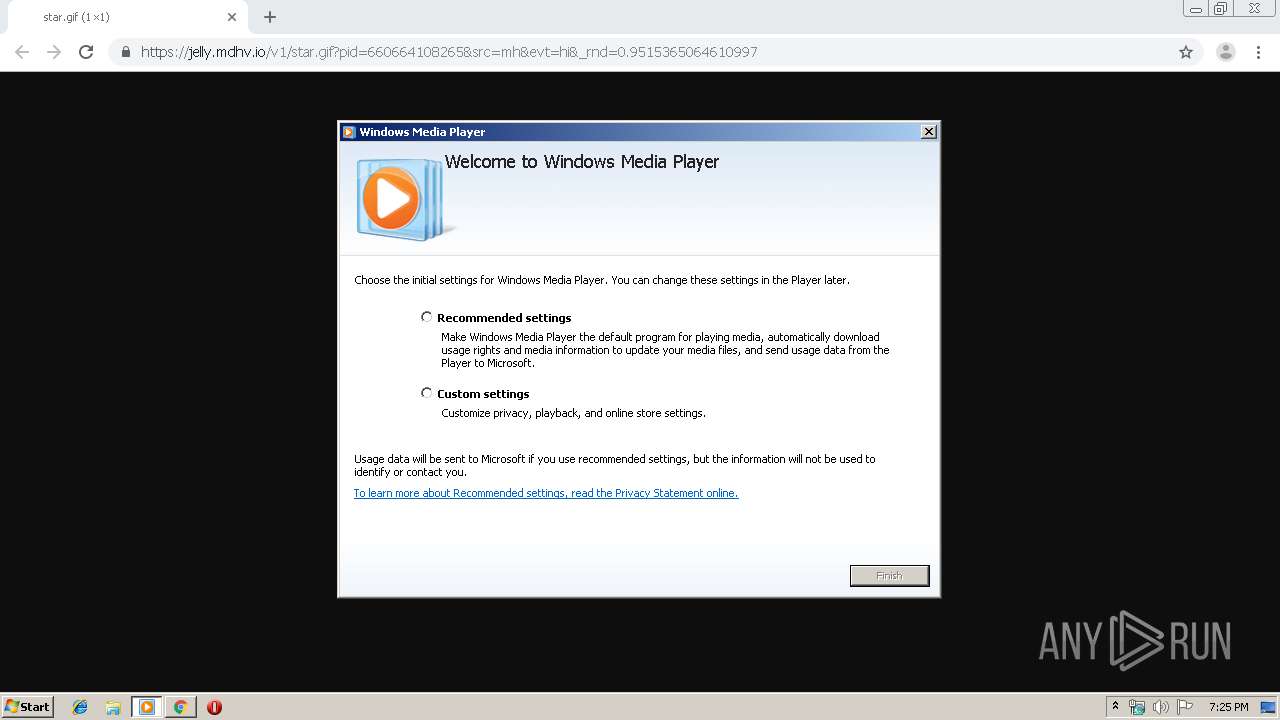The image size is (1280, 720).
Task: Click the Finish button in the setup dialog
Action: tap(889, 575)
